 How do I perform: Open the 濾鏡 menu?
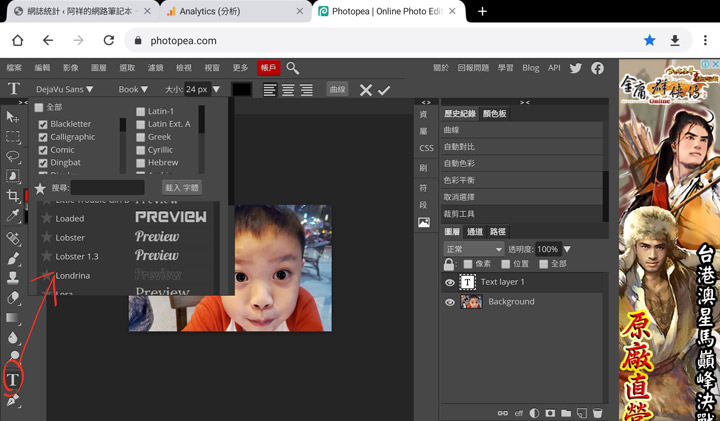tap(156, 68)
